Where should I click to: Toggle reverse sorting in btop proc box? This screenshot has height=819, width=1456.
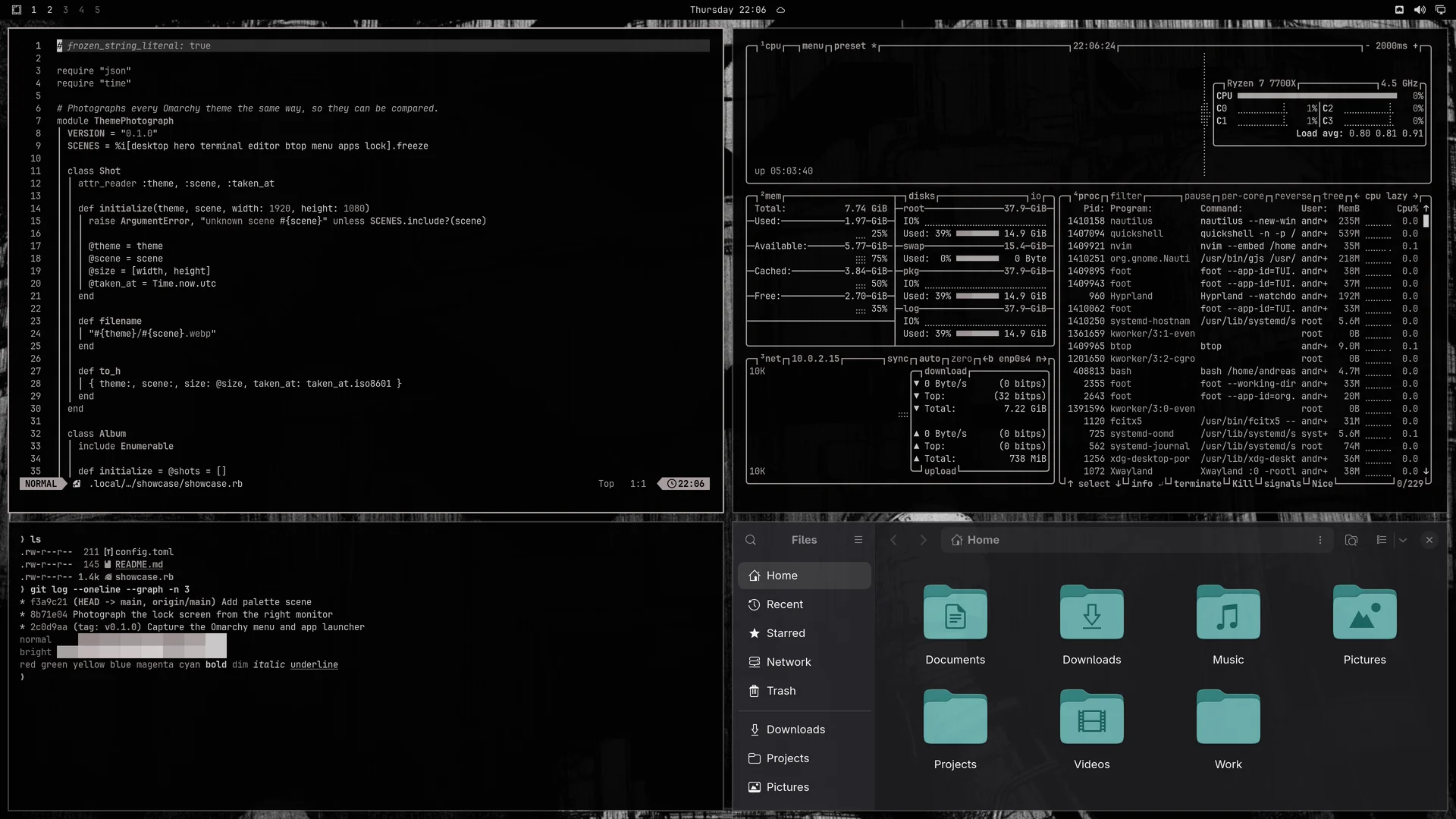[1293, 196]
